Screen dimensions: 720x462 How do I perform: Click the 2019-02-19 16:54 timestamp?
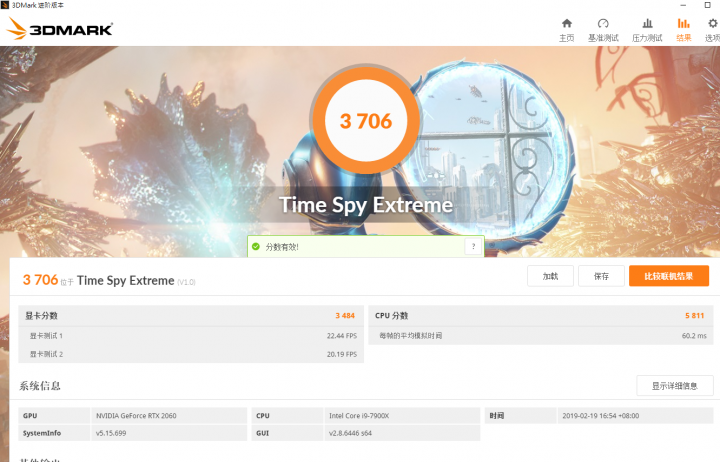pos(601,416)
